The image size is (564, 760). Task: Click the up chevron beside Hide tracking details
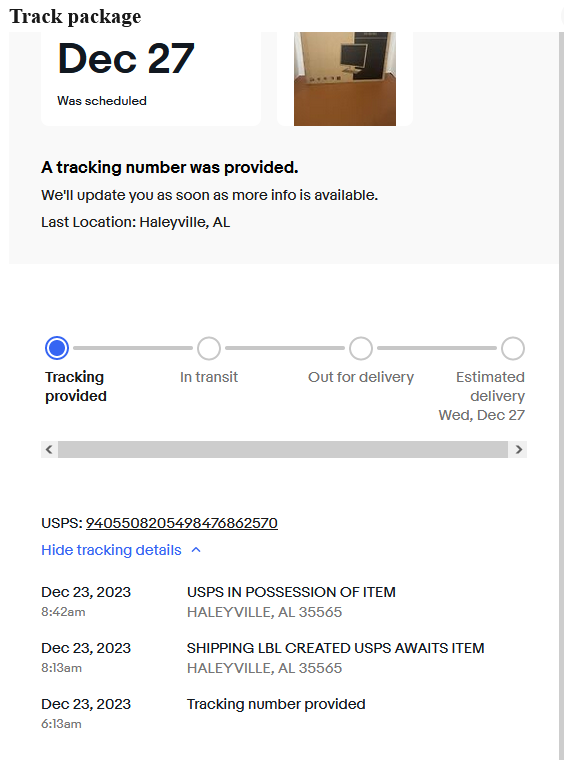pyautogui.click(x=196, y=550)
